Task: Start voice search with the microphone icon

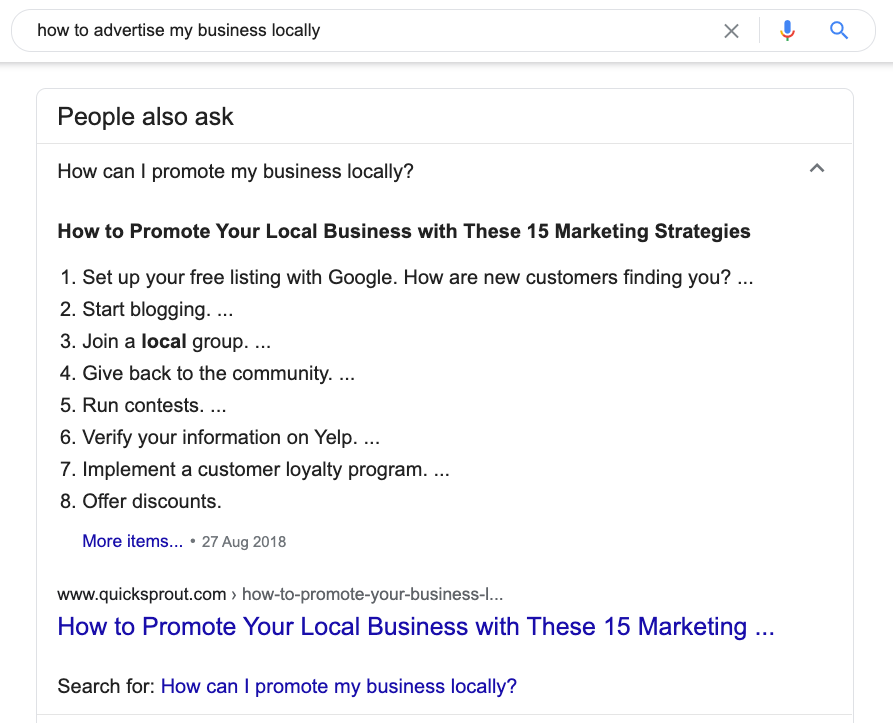Action: (x=787, y=31)
